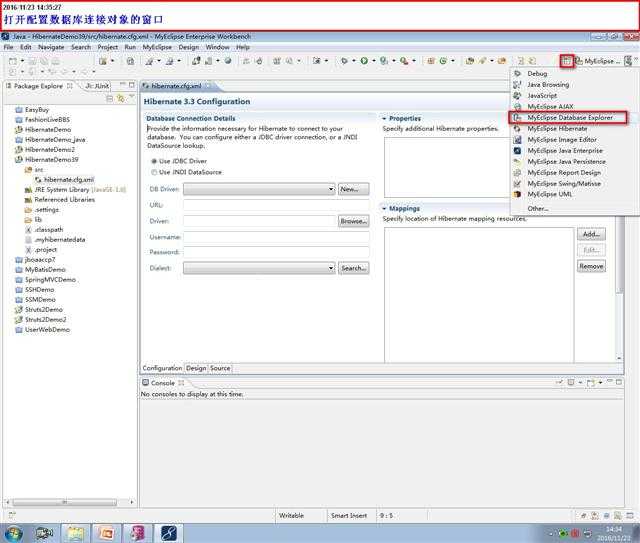Click into the Username field

276,237
